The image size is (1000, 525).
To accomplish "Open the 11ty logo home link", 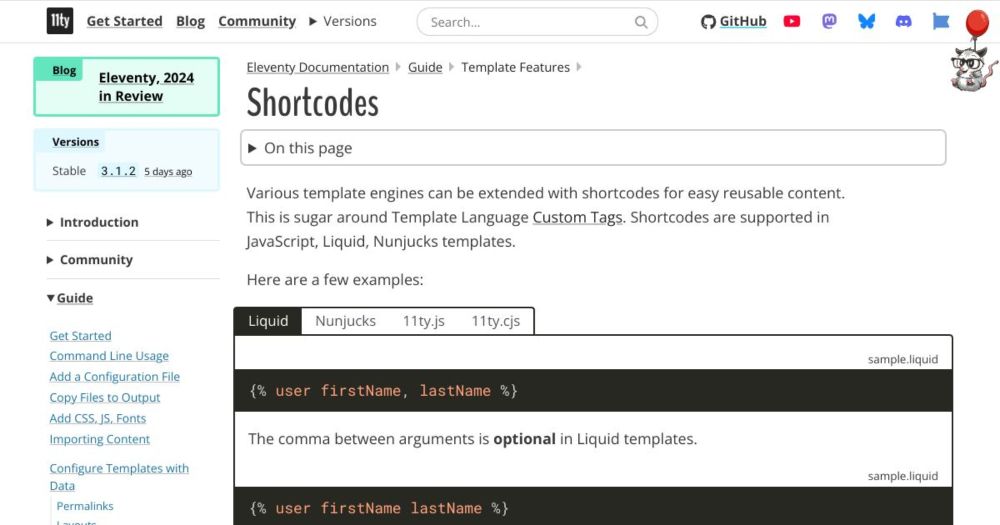I will coord(60,21).
